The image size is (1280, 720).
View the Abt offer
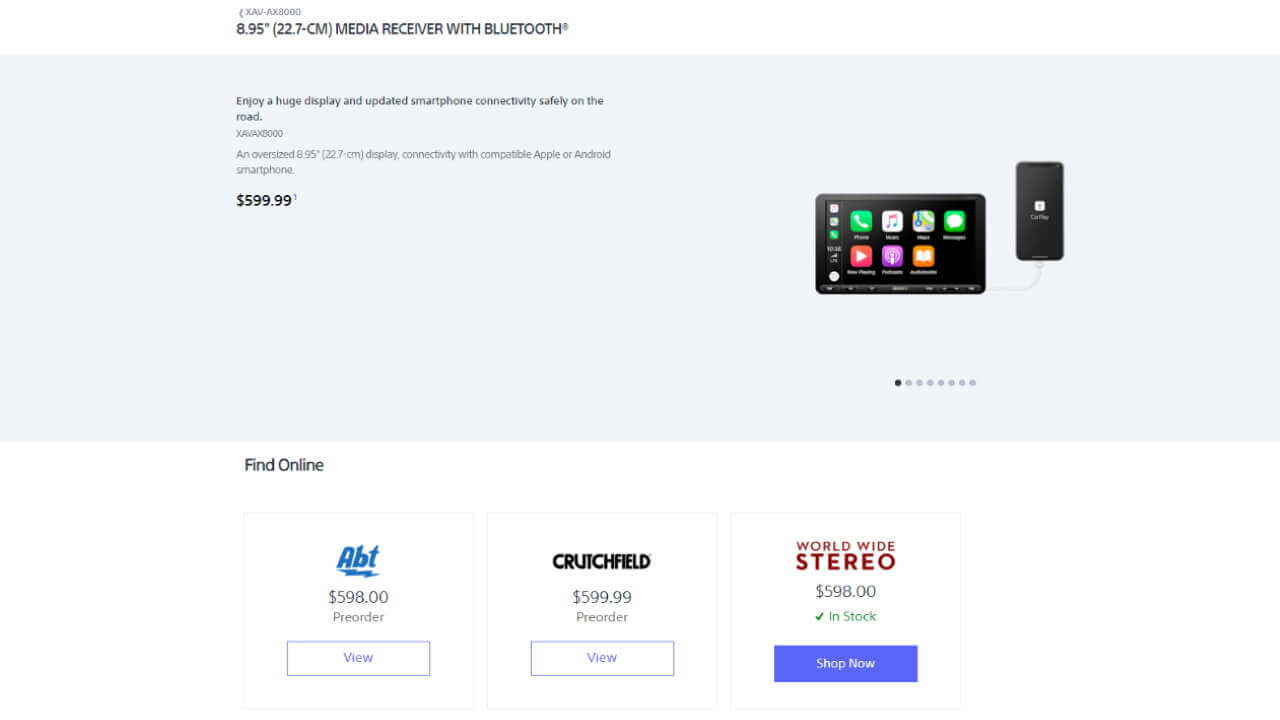tap(358, 658)
